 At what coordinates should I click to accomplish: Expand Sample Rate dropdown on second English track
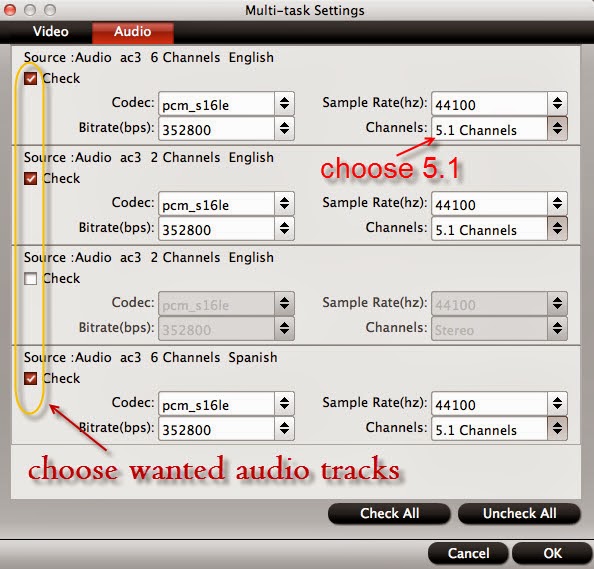tap(499, 203)
